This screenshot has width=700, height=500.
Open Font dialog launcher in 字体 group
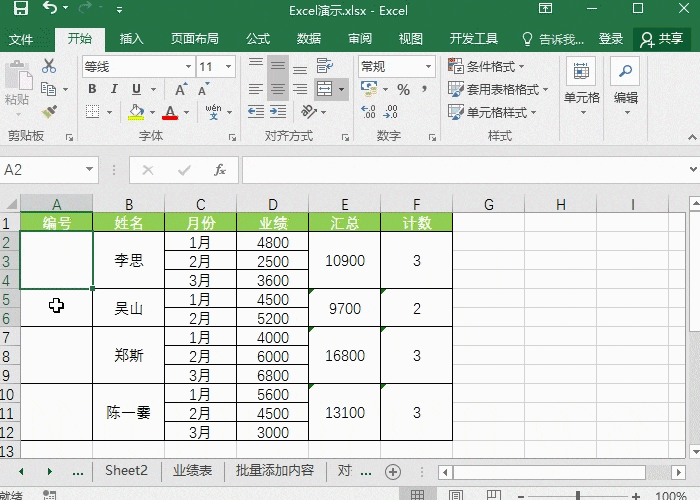coord(232,138)
